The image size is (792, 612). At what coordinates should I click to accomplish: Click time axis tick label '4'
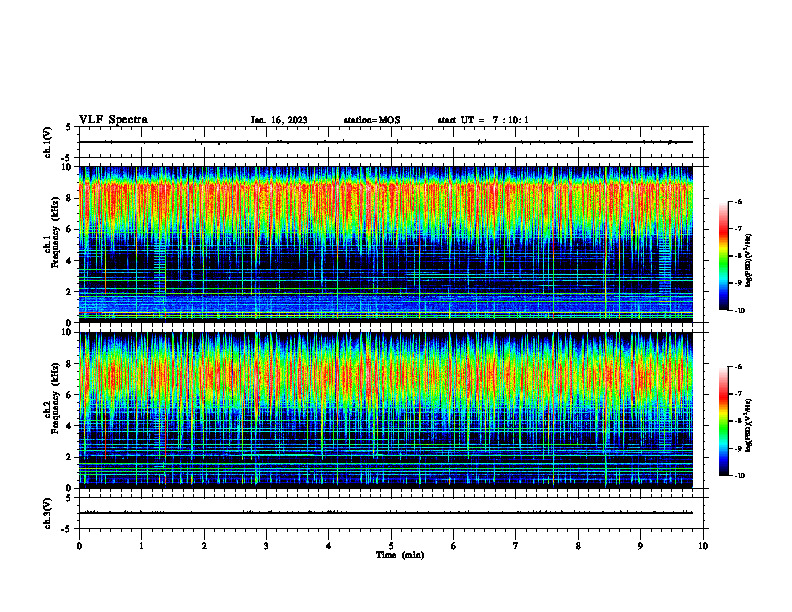coord(329,546)
